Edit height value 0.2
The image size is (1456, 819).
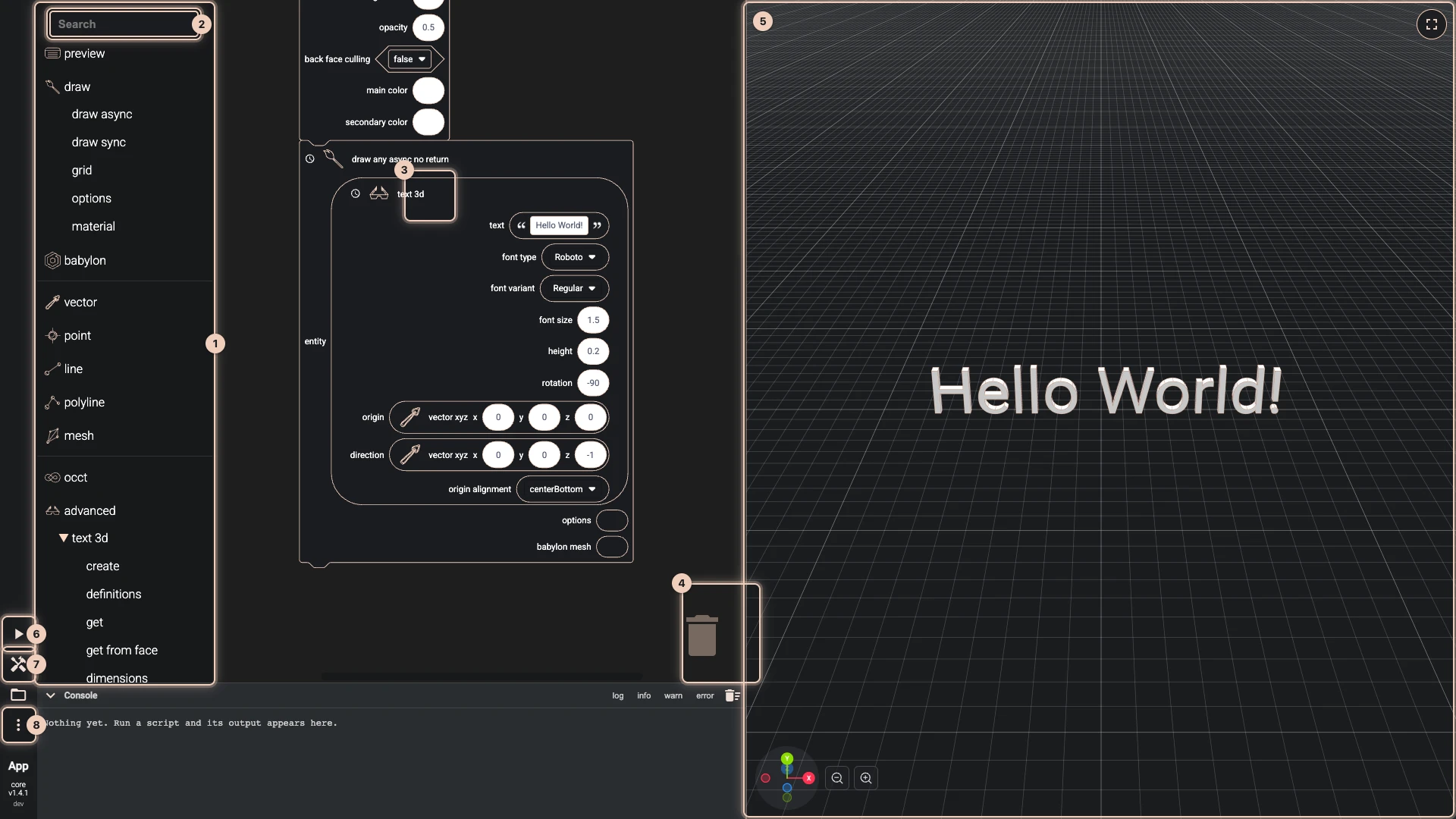[x=593, y=352]
